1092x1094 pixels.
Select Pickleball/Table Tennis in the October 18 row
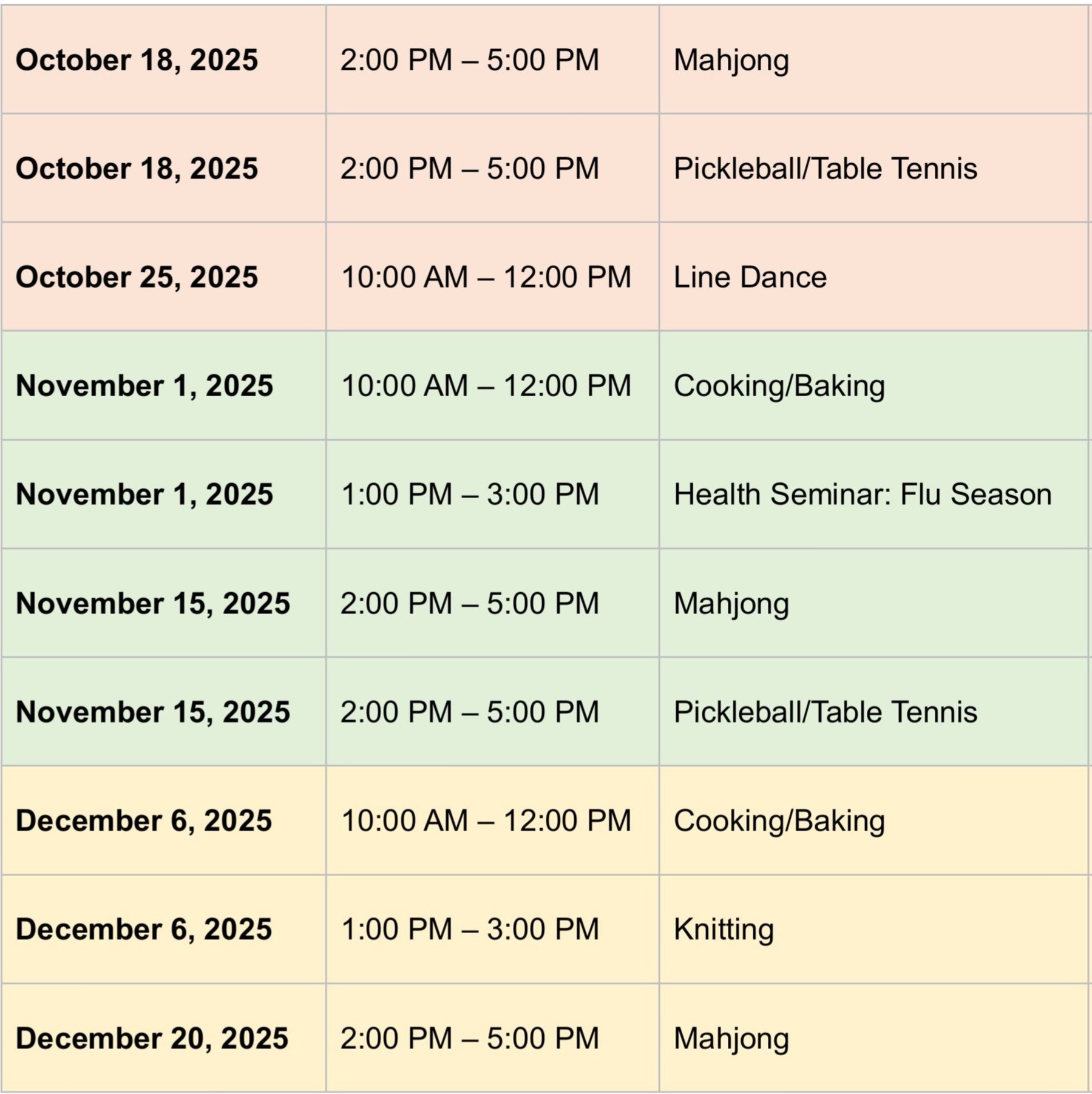point(825,169)
